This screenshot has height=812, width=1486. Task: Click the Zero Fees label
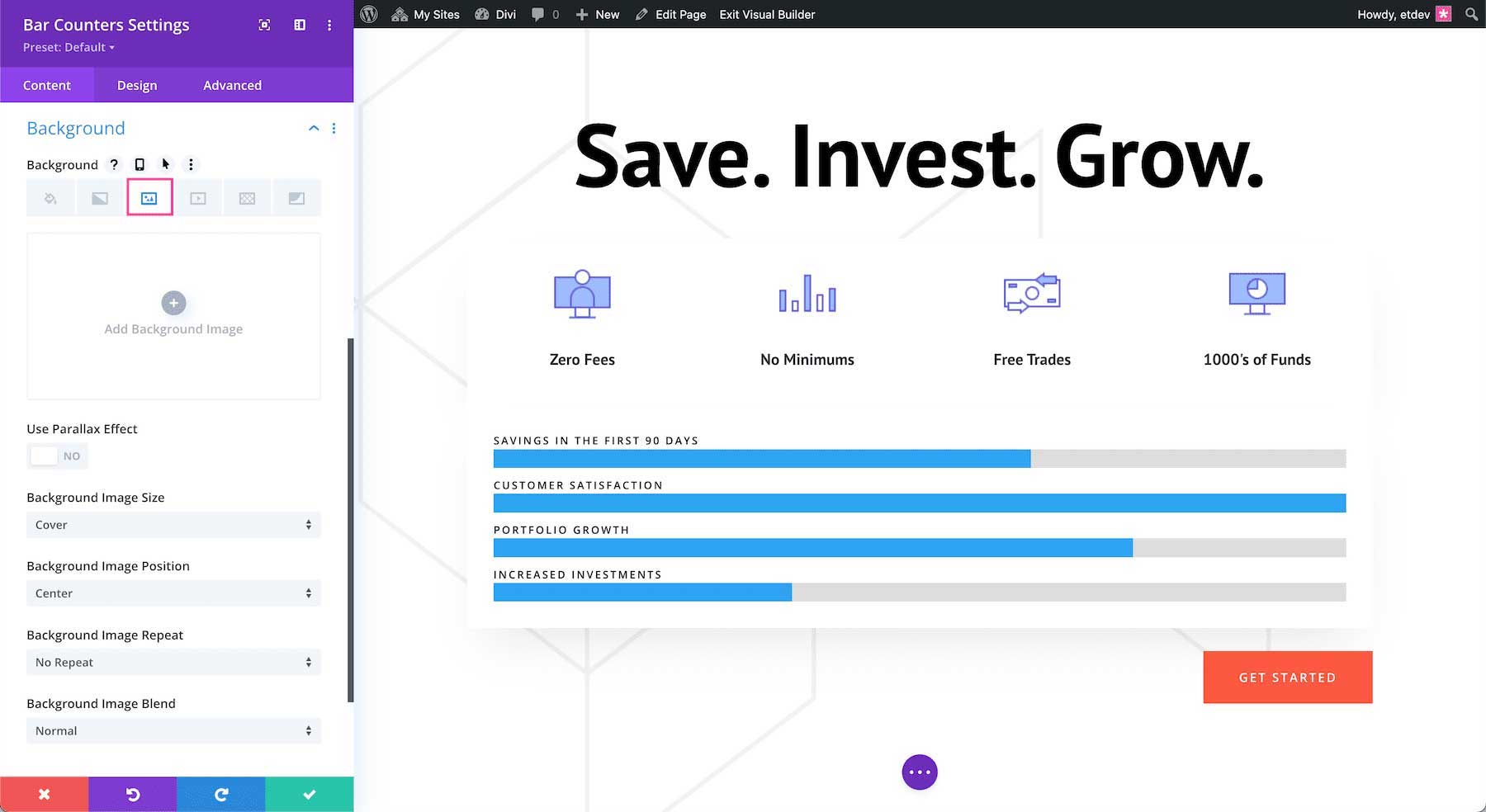point(582,360)
